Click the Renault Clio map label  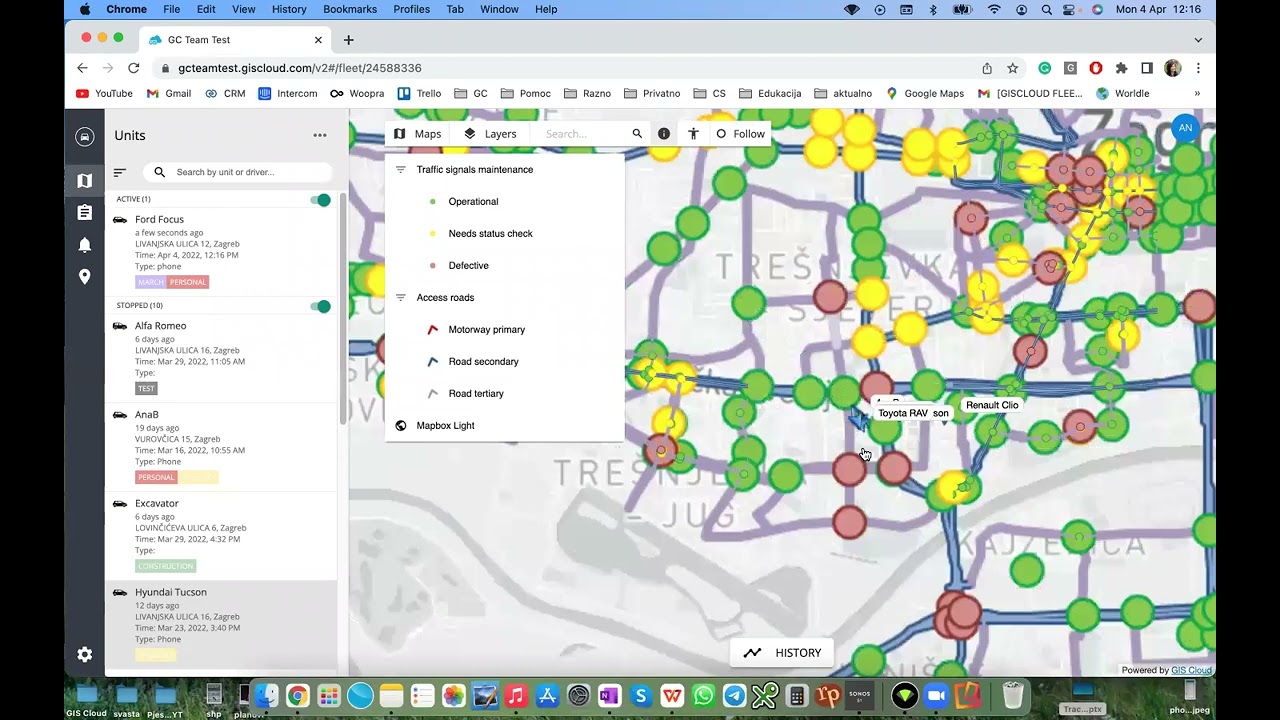pyautogui.click(x=992, y=405)
